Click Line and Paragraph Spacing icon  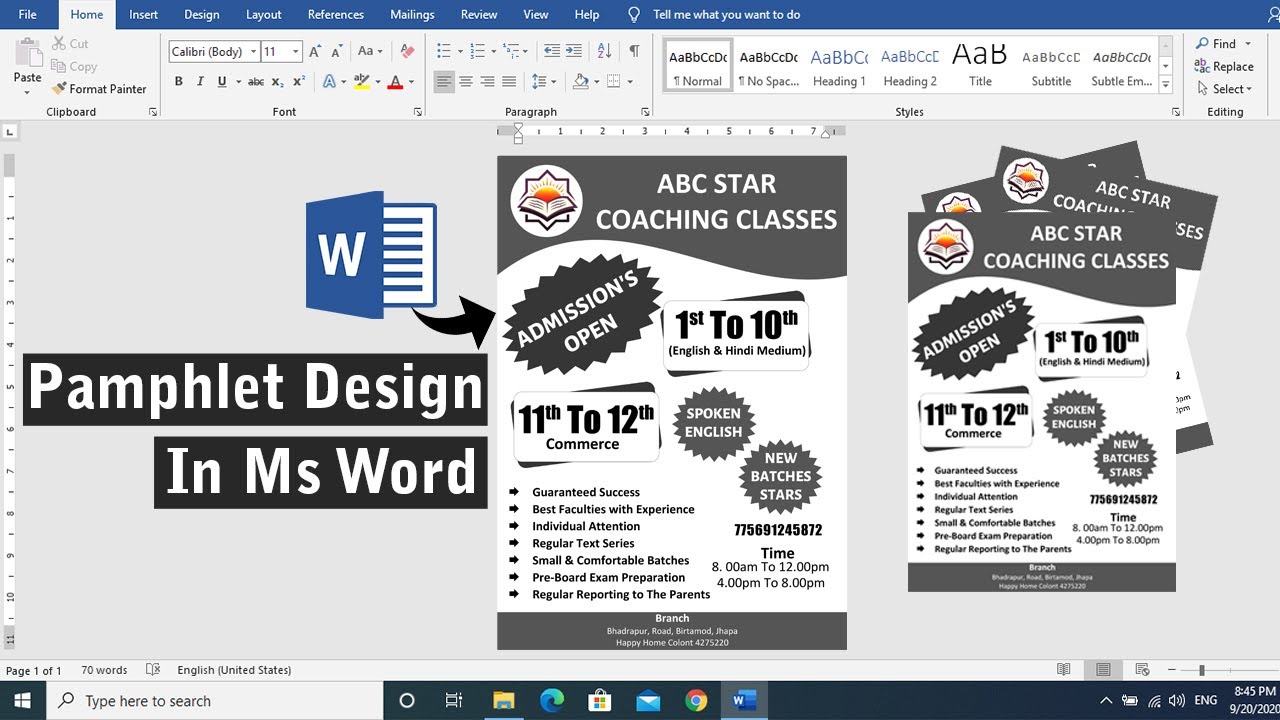tap(540, 82)
